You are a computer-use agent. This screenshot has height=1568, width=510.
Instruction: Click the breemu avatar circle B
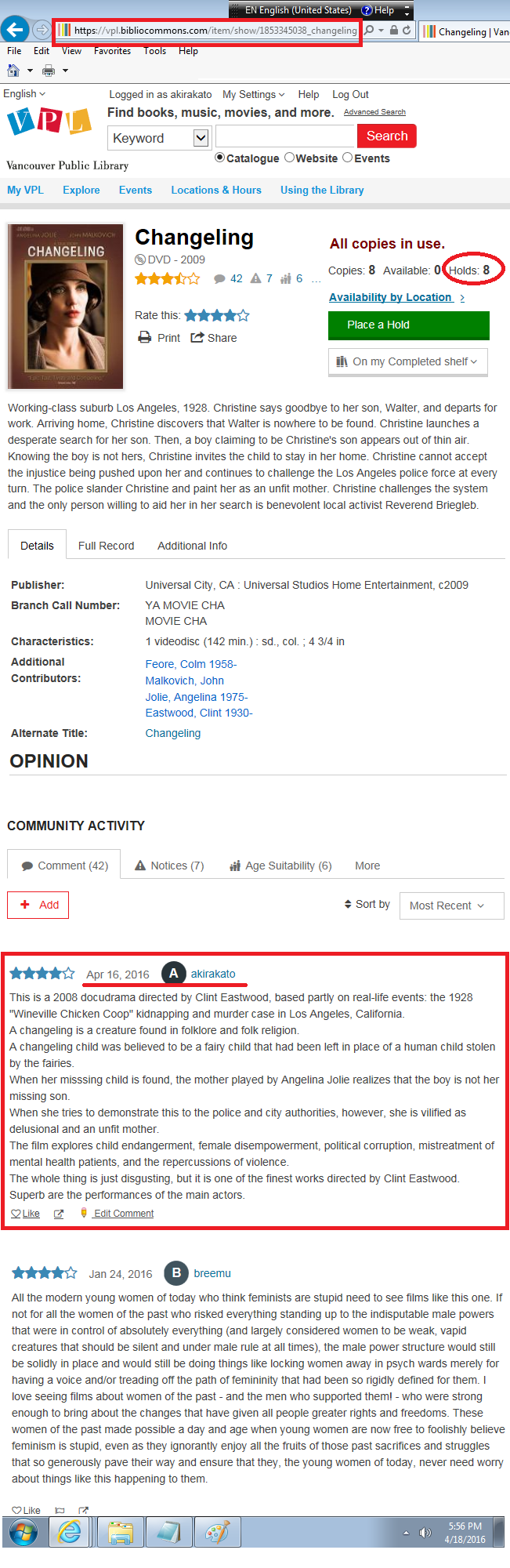[x=176, y=1272]
